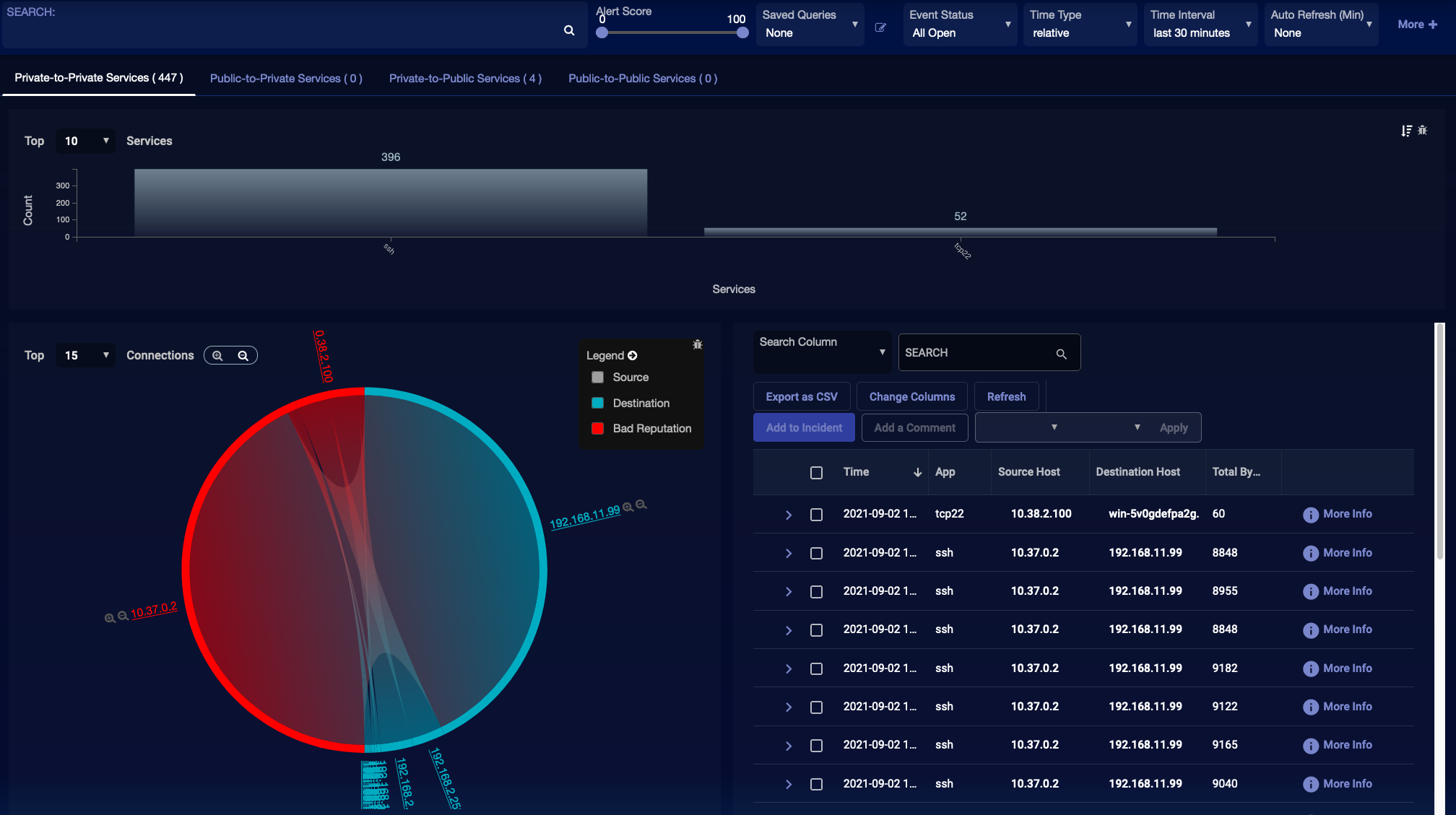Viewport: 1456px width, 815px height.
Task: Zoom out on the Connections chord diagram
Action: click(243, 356)
